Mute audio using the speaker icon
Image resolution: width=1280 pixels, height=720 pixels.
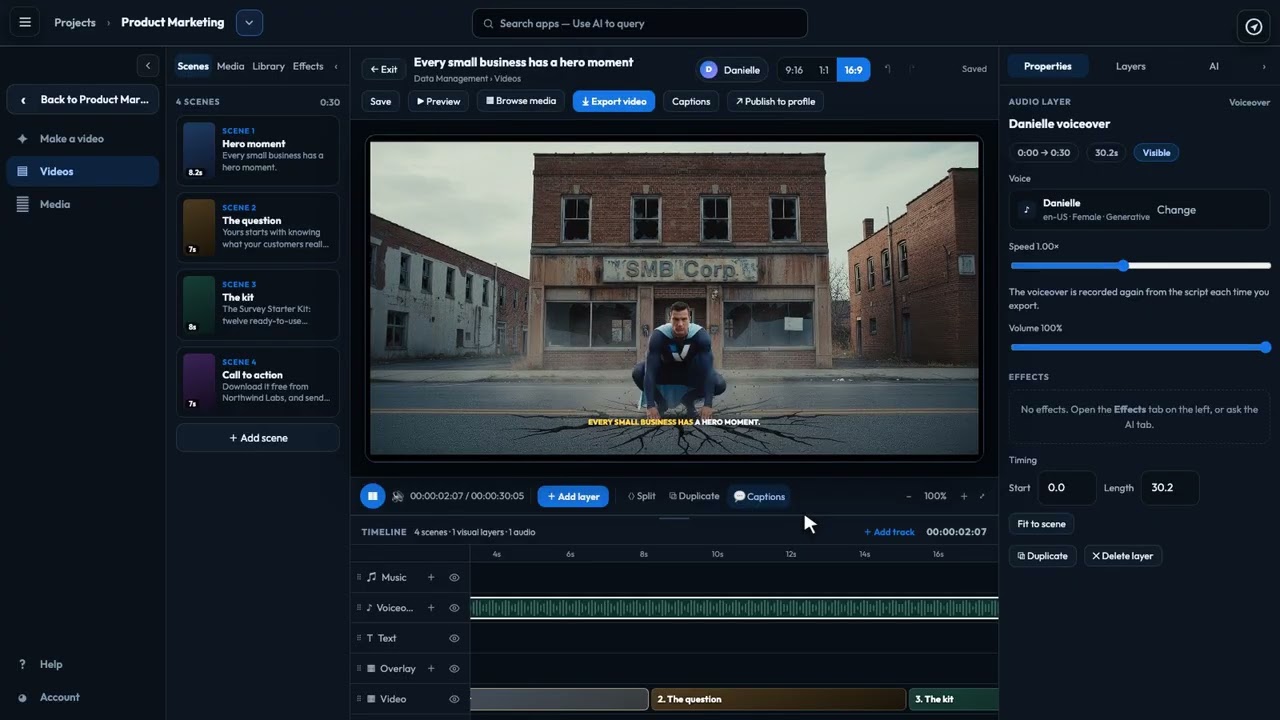[398, 496]
